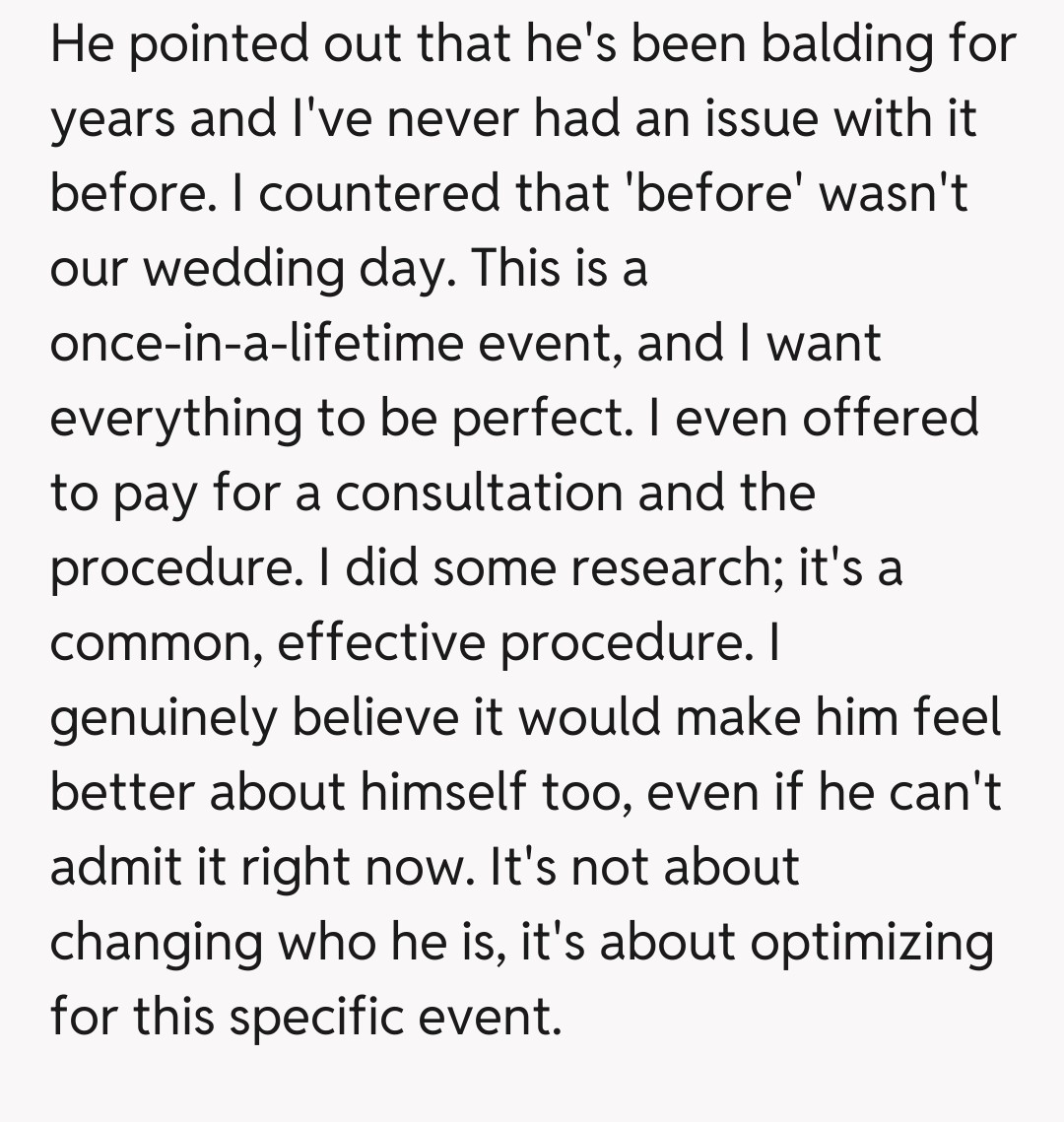
Task: Click the word "everything" in the text
Action: (174, 418)
